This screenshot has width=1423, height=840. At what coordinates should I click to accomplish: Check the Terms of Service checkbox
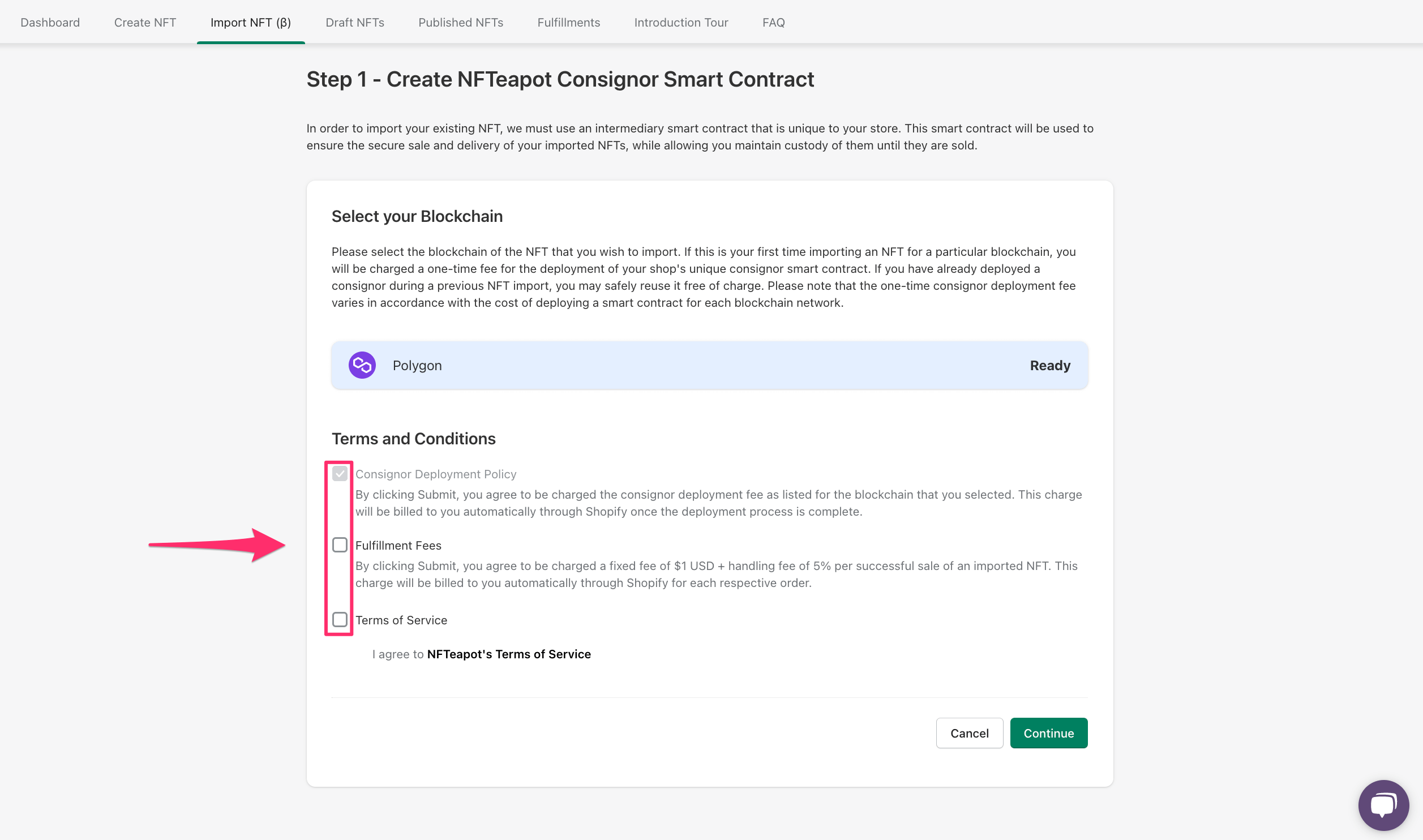(x=340, y=620)
